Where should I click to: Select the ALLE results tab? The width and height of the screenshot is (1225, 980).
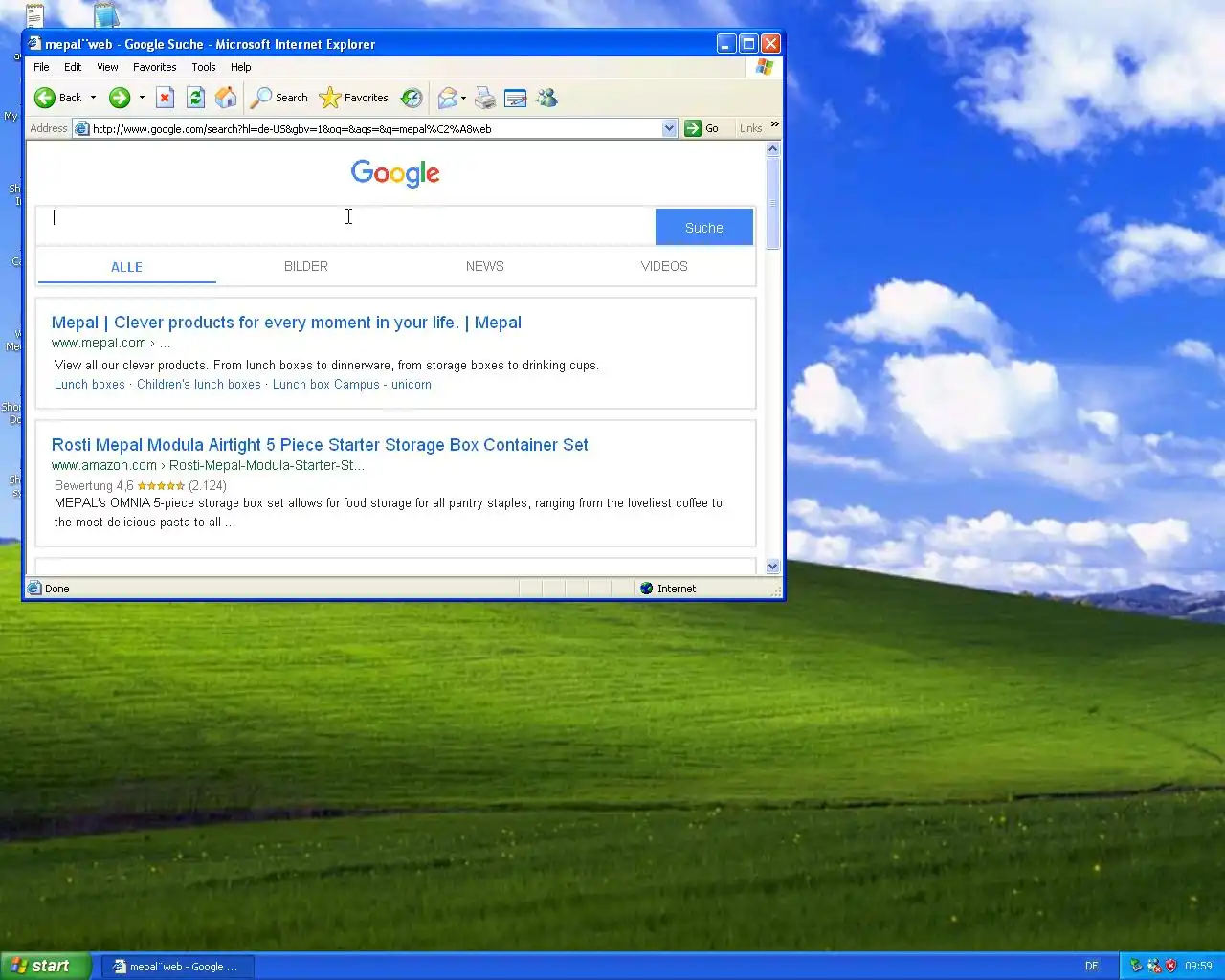click(126, 267)
